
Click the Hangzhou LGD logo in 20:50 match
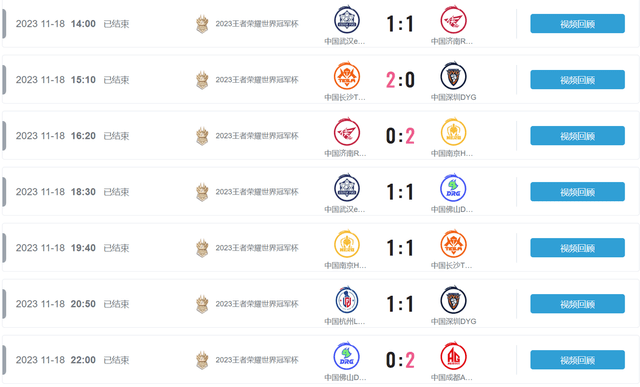tap(347, 300)
